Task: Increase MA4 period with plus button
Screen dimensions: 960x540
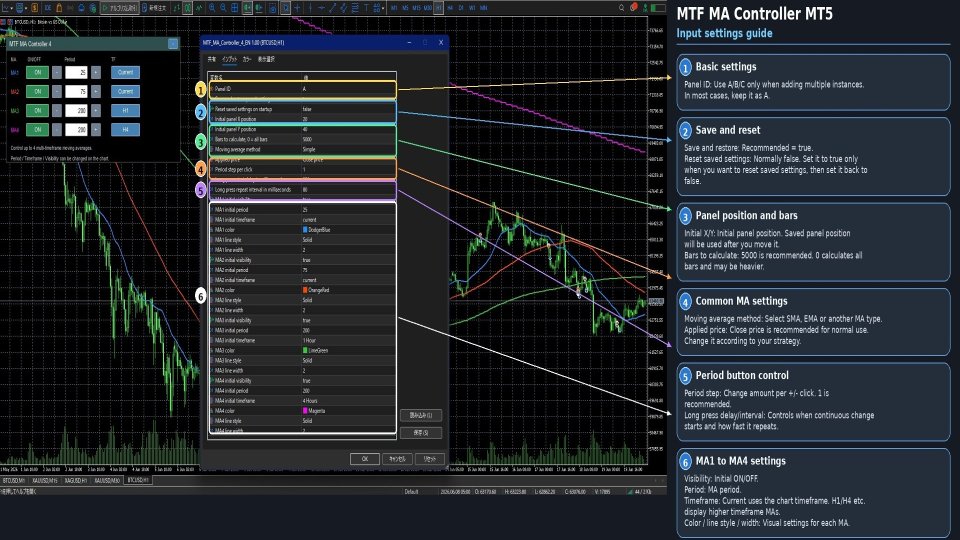Action: [96, 129]
